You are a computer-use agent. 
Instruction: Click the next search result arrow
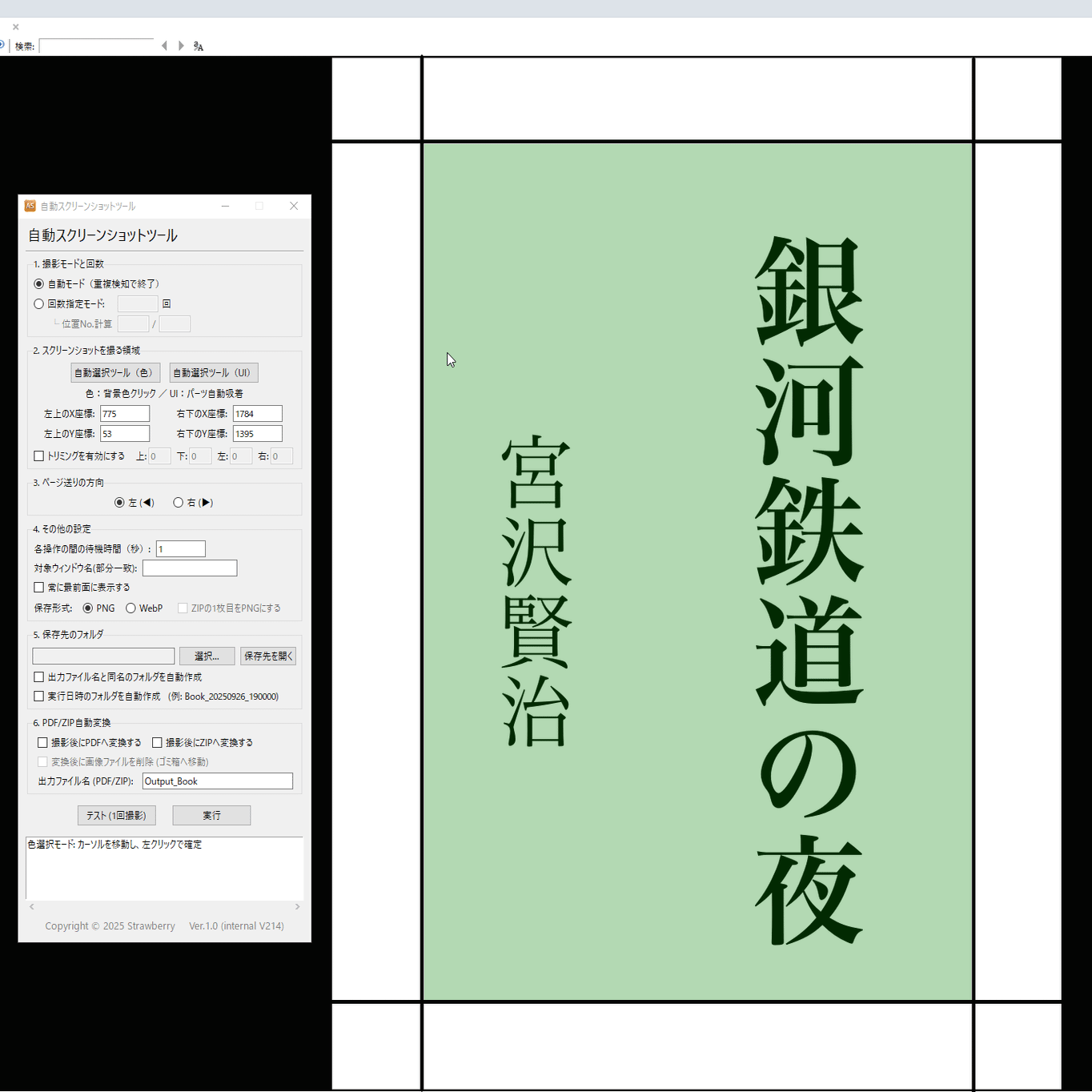181,46
